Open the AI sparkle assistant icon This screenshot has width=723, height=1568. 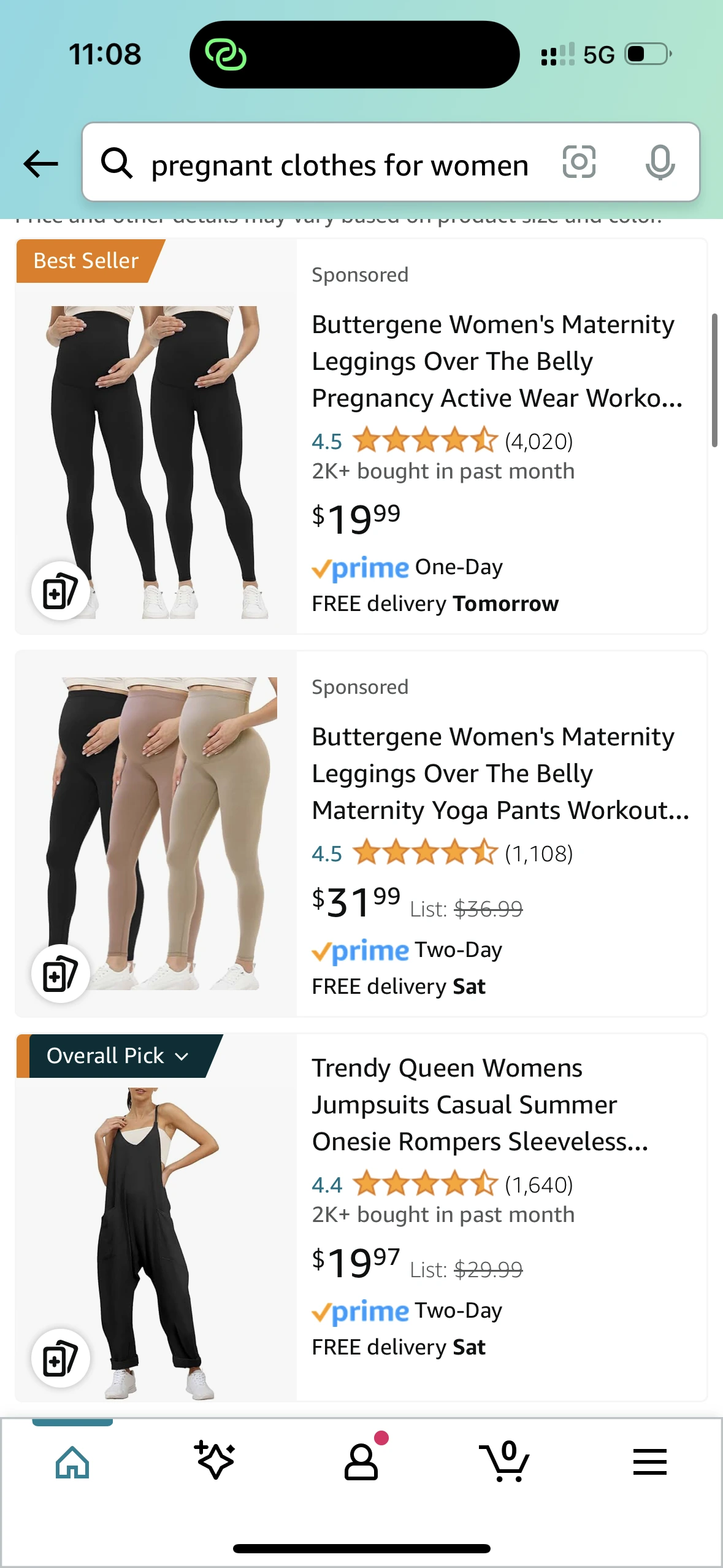coord(215,1460)
